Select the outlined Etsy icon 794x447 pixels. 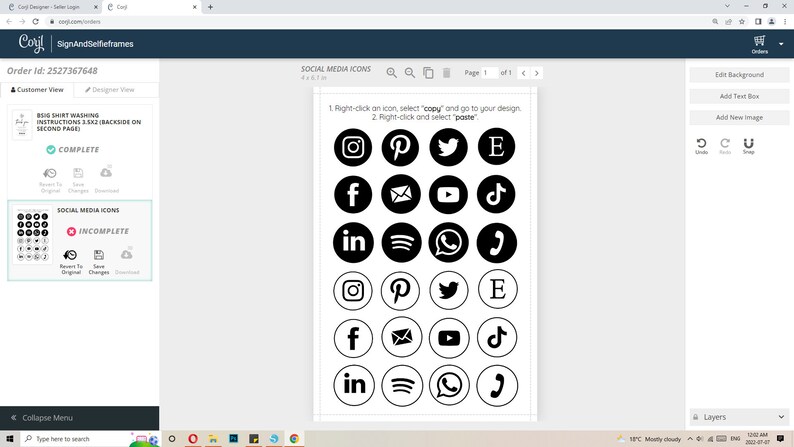click(498, 289)
